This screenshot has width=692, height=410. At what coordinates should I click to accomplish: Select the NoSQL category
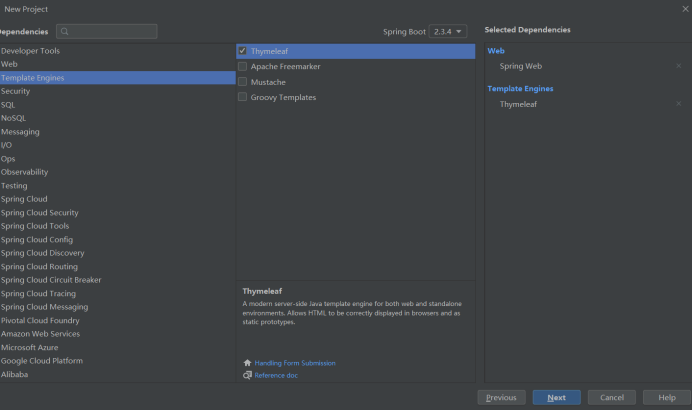[14, 118]
